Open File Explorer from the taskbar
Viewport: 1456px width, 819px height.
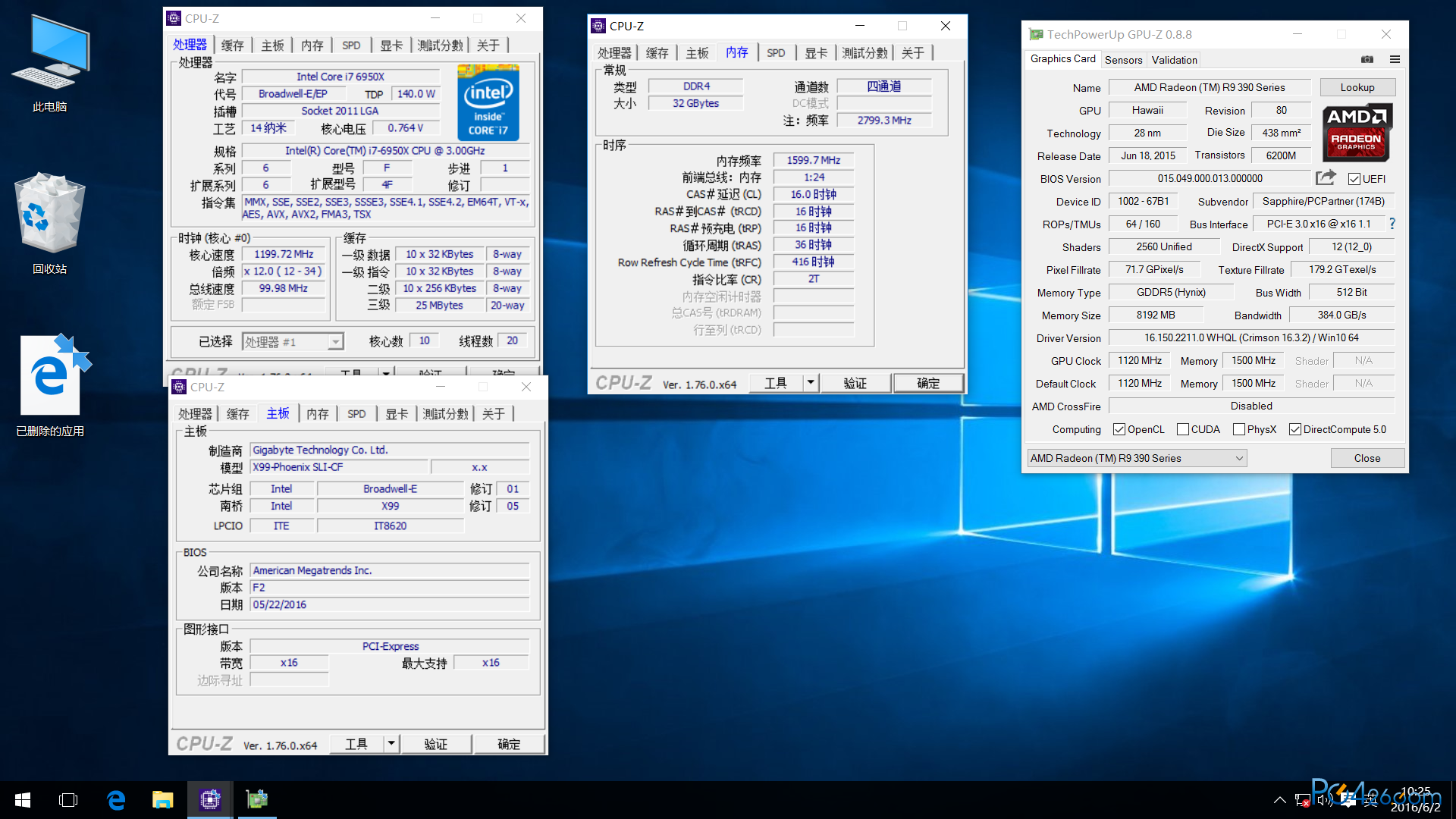click(163, 800)
